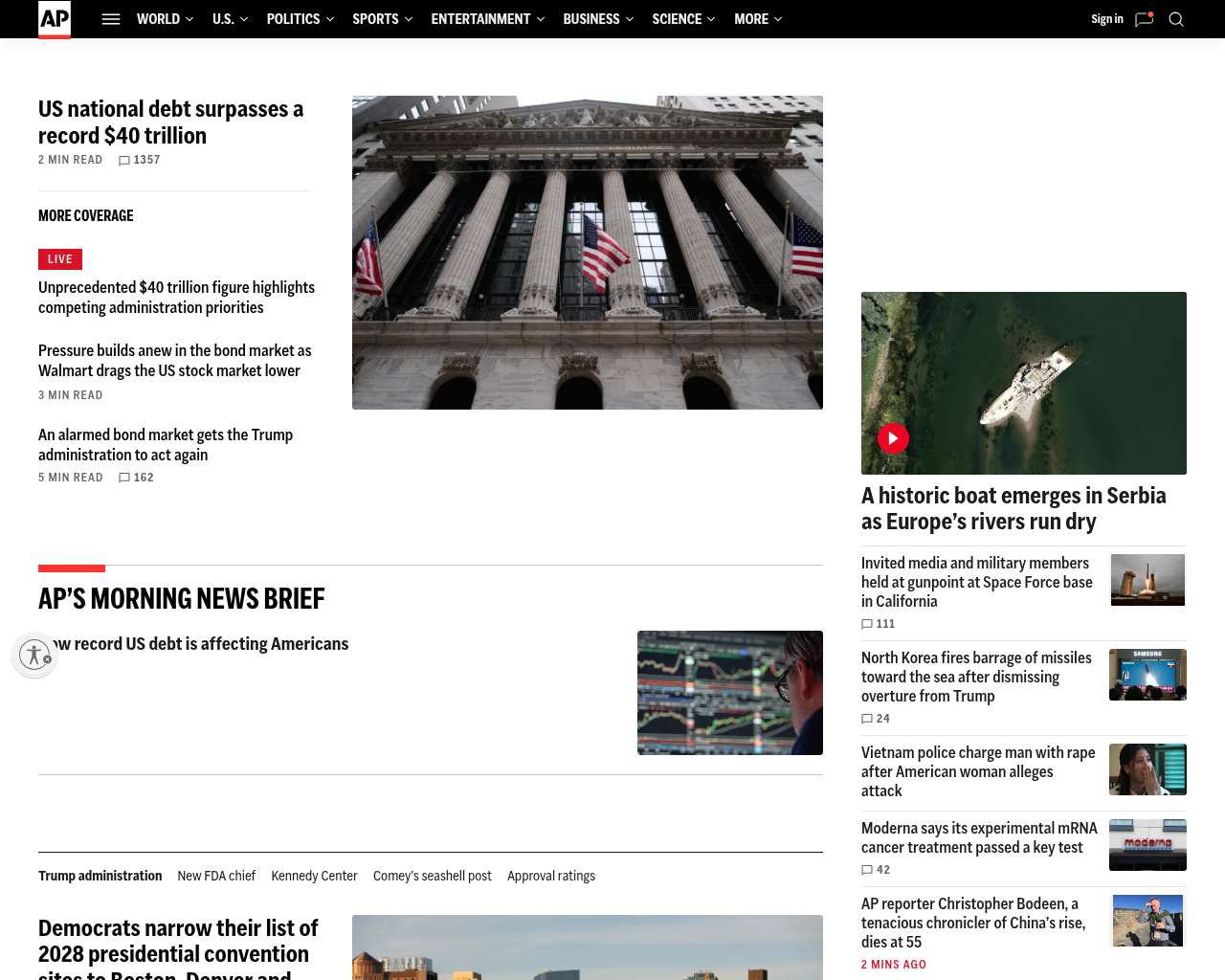Click the Vietnam story woman thumbnail
The width and height of the screenshot is (1225, 980).
pyautogui.click(x=1147, y=769)
